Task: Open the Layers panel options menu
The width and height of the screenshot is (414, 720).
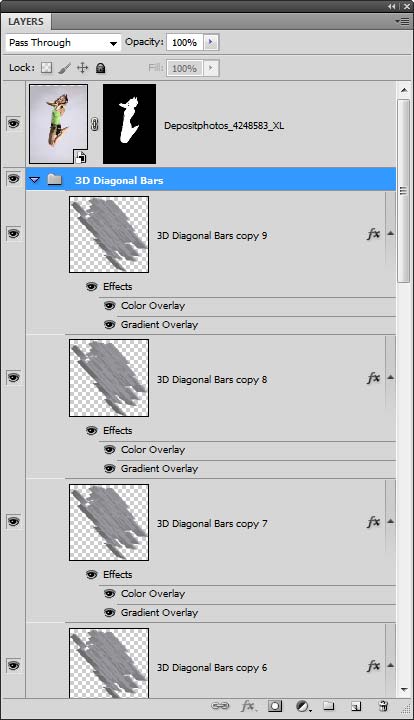Action: tap(402, 21)
